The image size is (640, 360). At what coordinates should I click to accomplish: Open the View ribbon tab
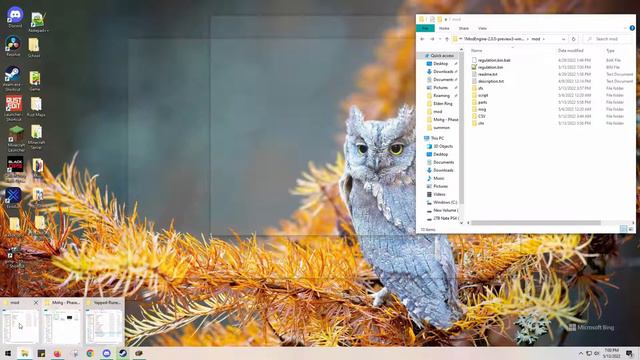point(482,28)
